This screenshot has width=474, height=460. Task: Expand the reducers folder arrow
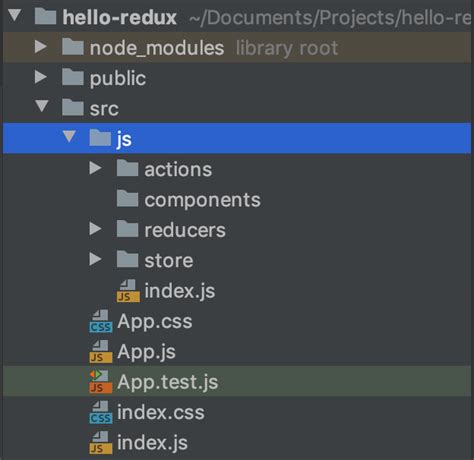pyautogui.click(x=96, y=229)
